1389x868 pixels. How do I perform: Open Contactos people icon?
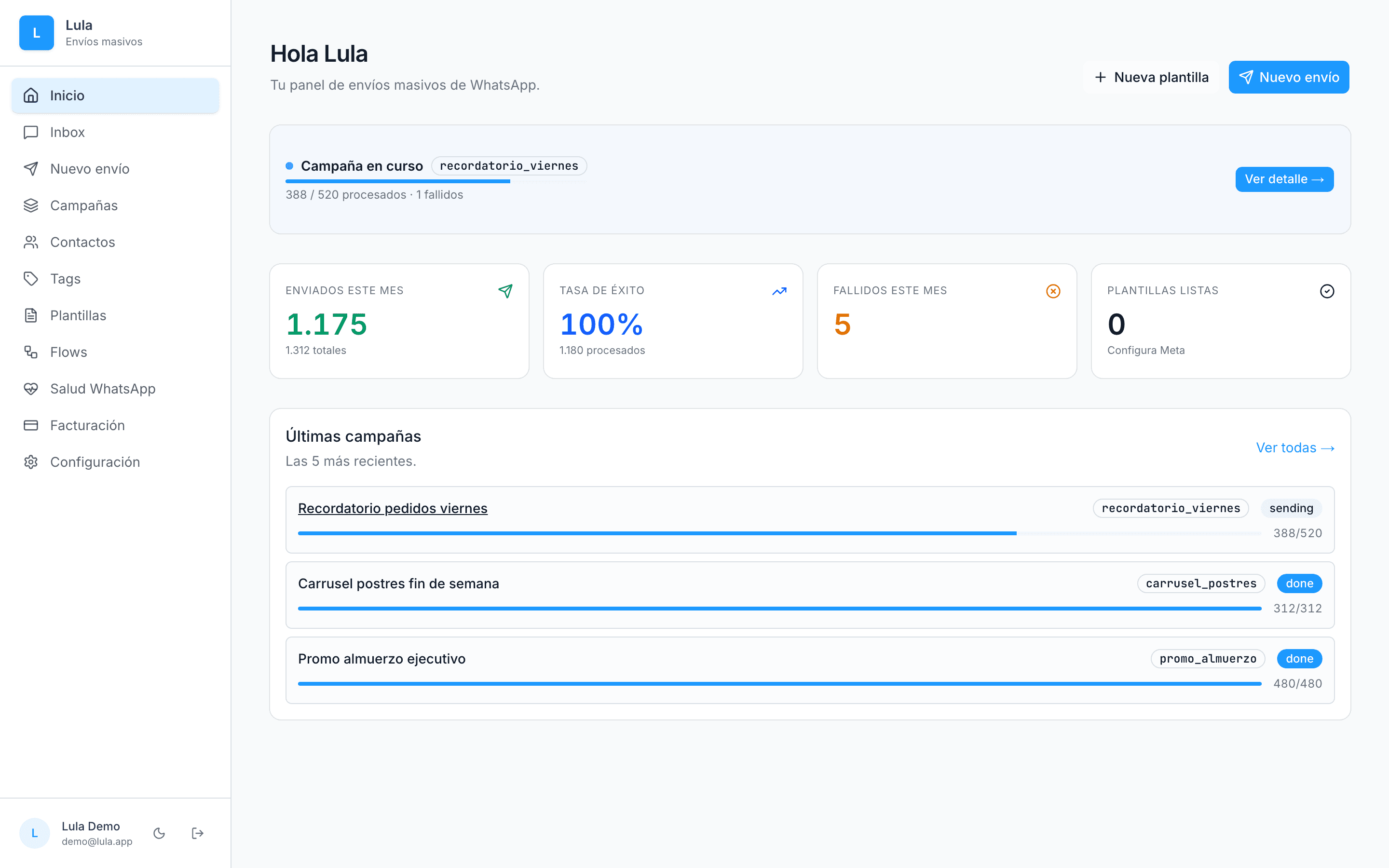(31, 242)
